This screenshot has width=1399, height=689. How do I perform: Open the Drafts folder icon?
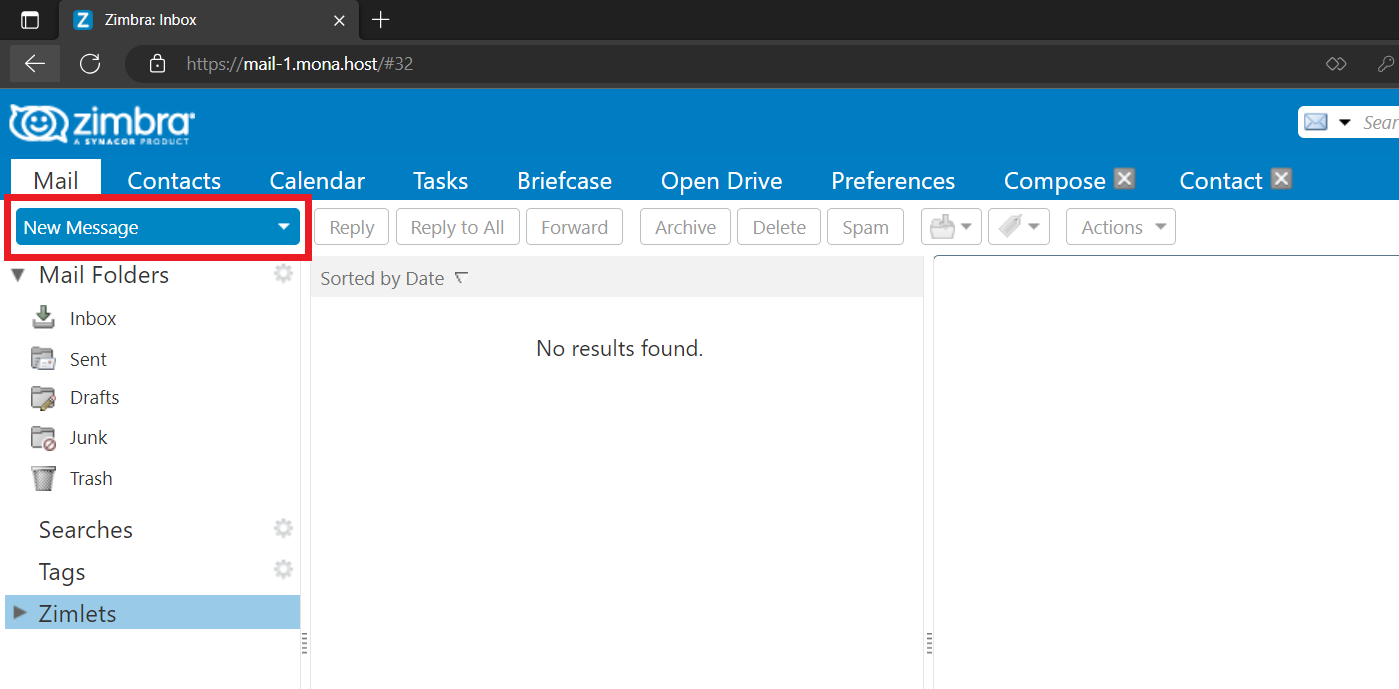(x=43, y=397)
